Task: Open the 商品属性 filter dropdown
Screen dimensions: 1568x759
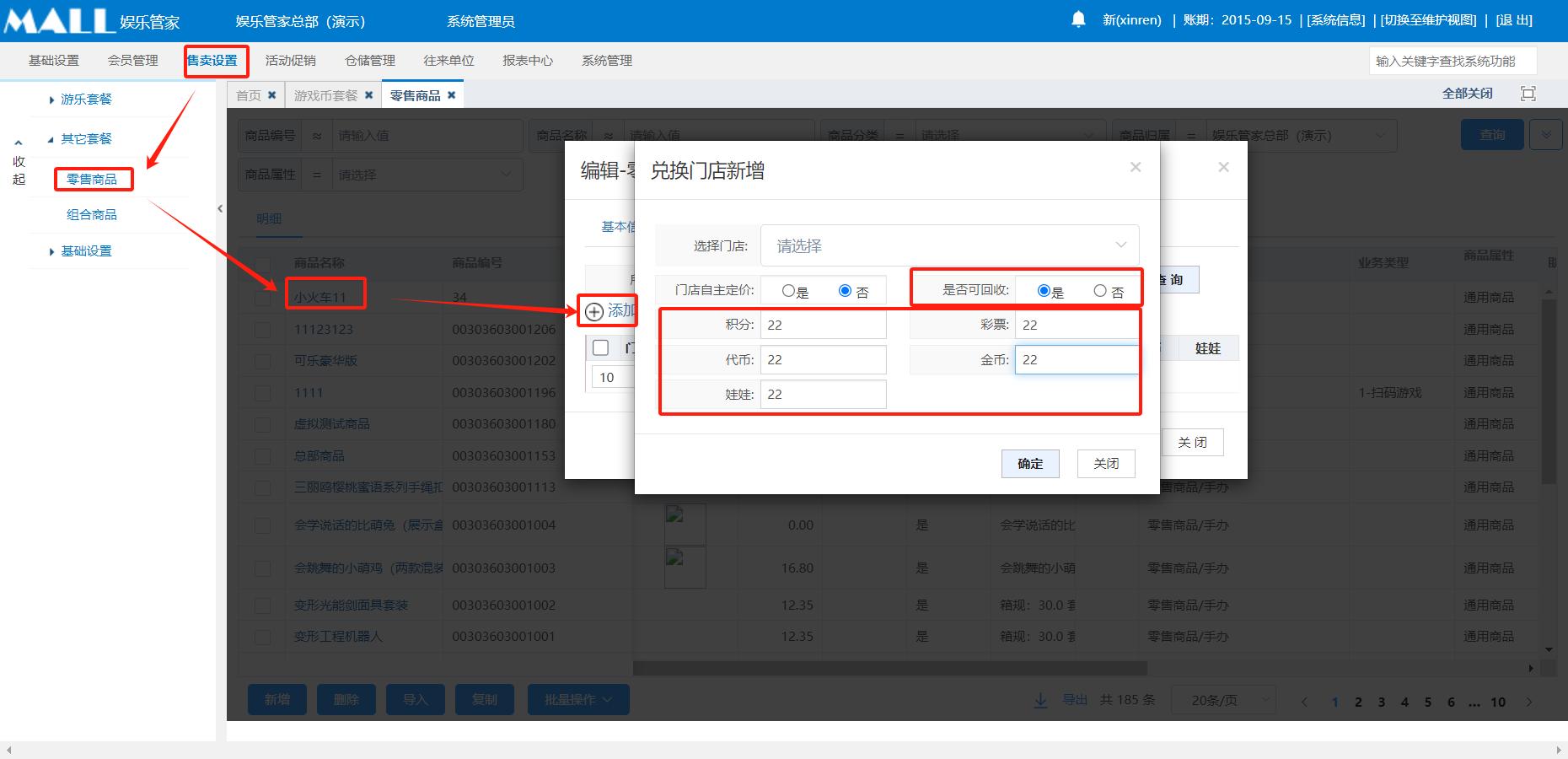Action: 426,175
